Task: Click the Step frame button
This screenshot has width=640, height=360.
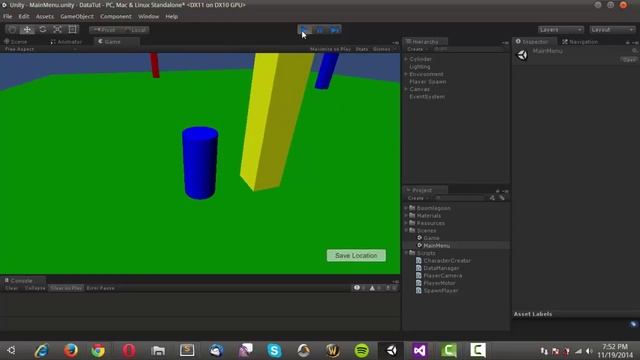Action: [x=335, y=29]
